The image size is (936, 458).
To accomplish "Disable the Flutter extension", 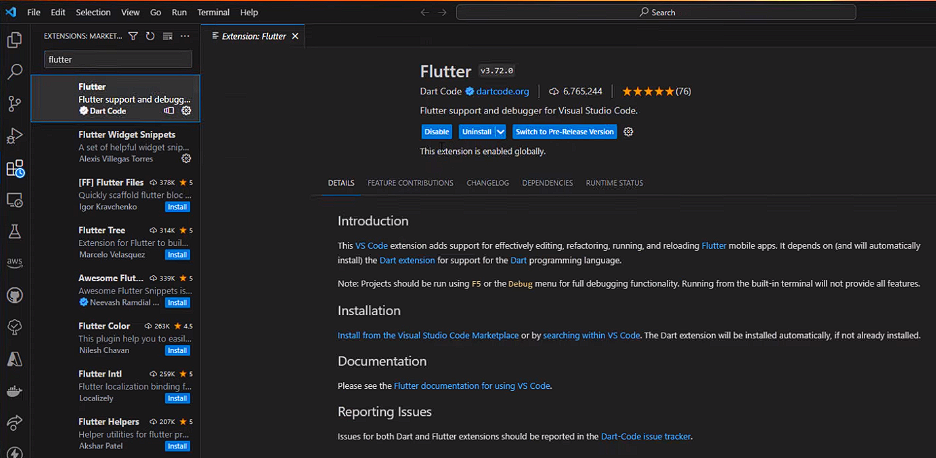I will tap(436, 132).
